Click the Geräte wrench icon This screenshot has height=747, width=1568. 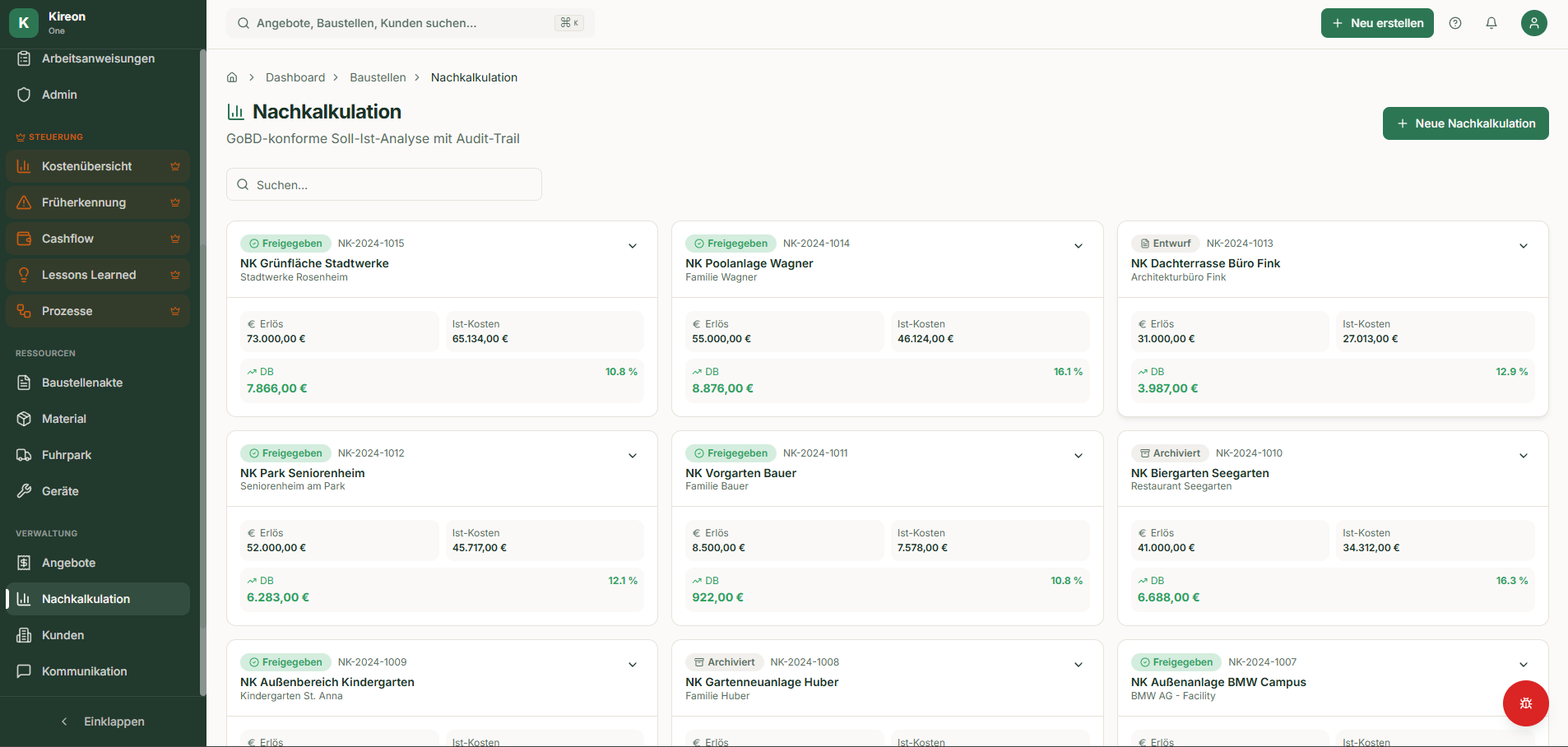(x=24, y=491)
